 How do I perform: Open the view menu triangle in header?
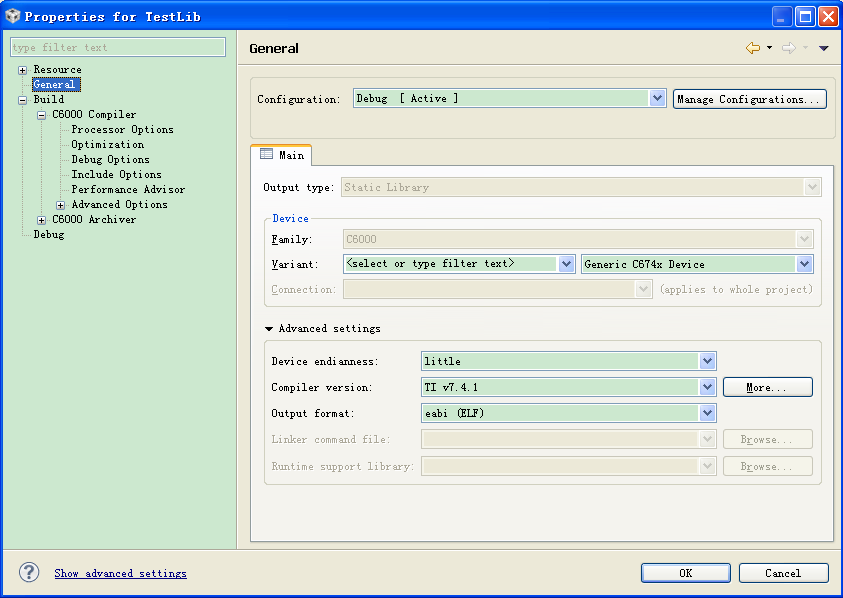coord(824,48)
